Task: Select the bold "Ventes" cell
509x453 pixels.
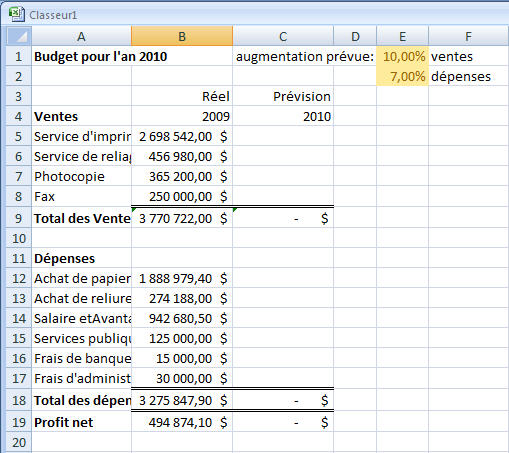Action: [82, 116]
